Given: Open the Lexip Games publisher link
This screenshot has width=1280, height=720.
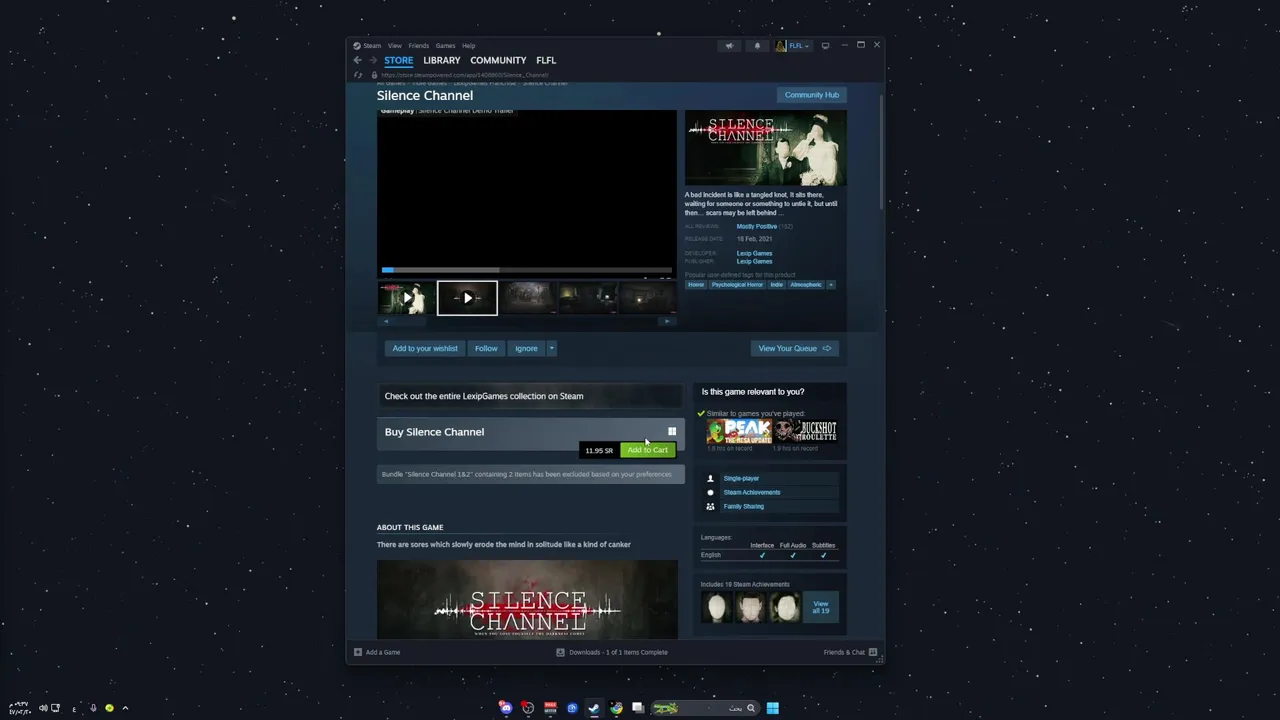Looking at the screenshot, I should coord(754,261).
